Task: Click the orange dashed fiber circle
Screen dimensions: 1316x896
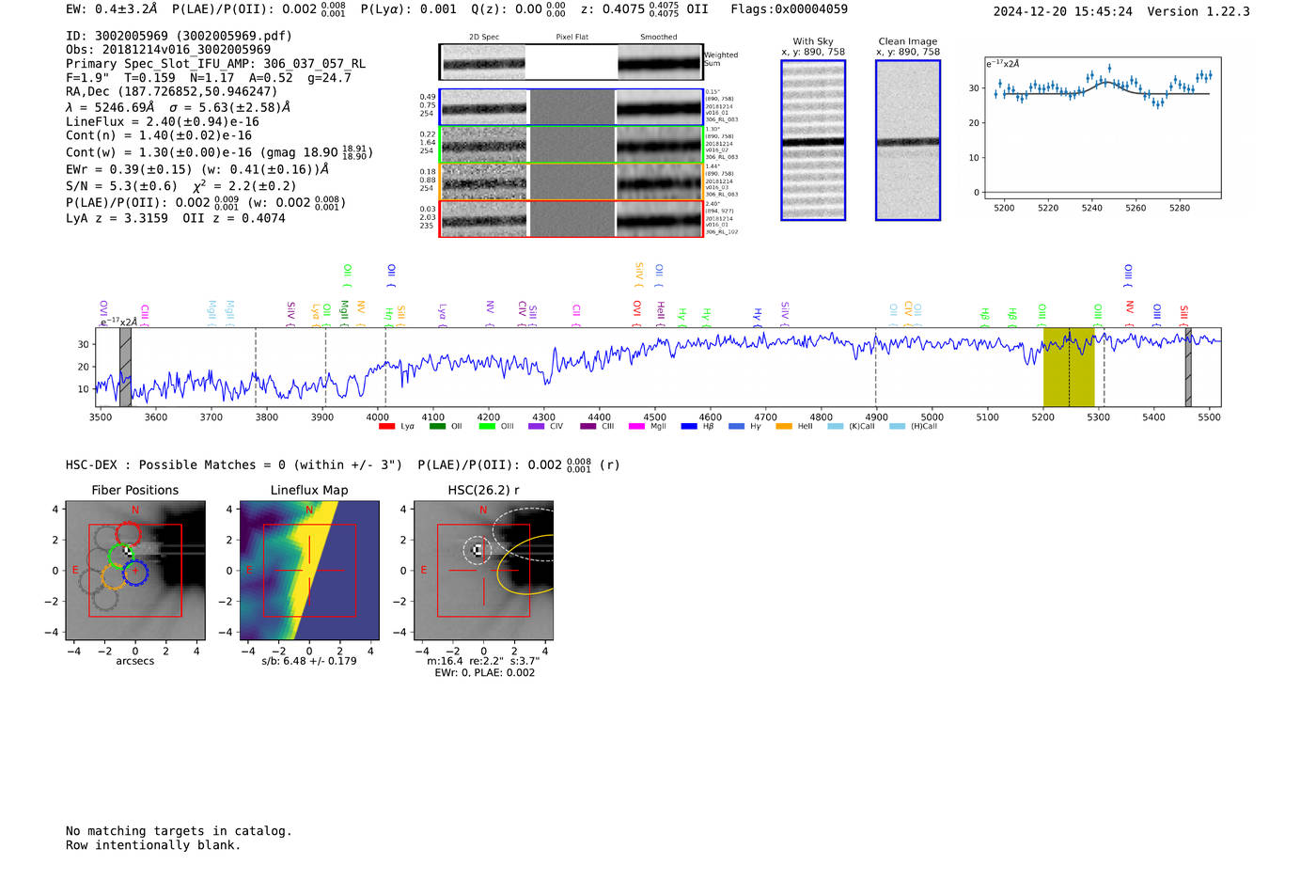Action: click(114, 575)
